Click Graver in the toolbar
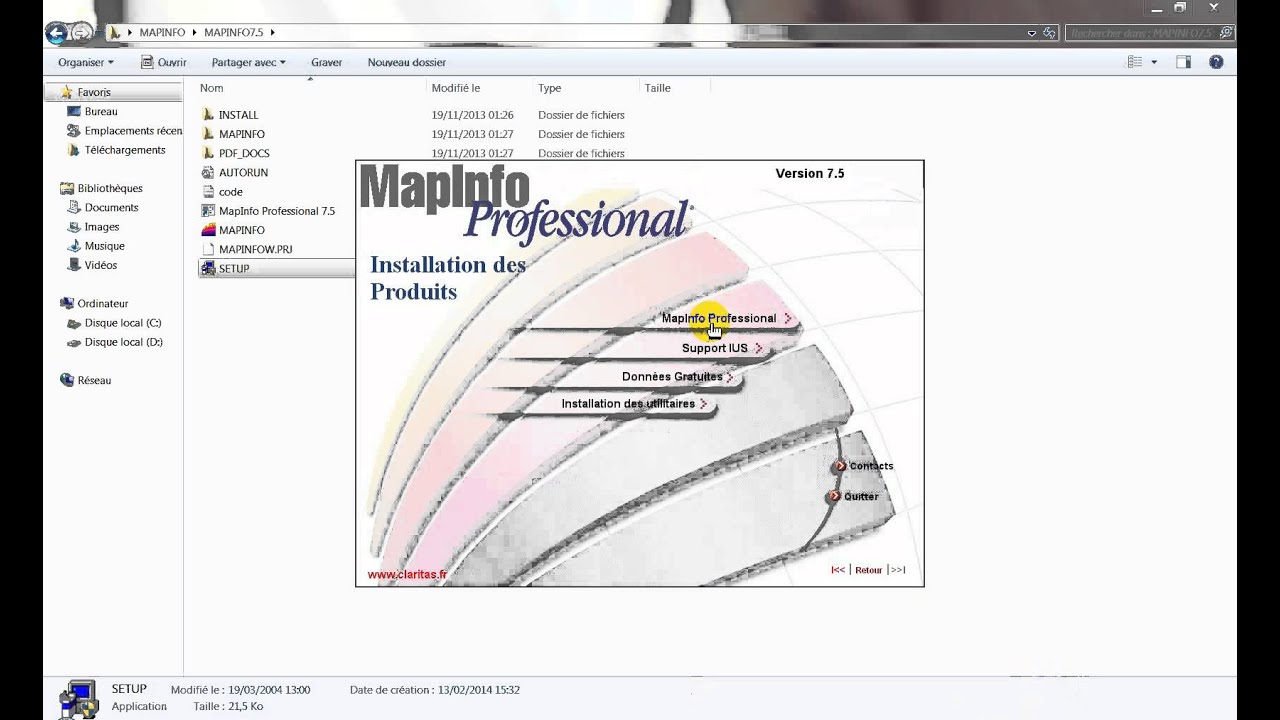 tap(326, 62)
